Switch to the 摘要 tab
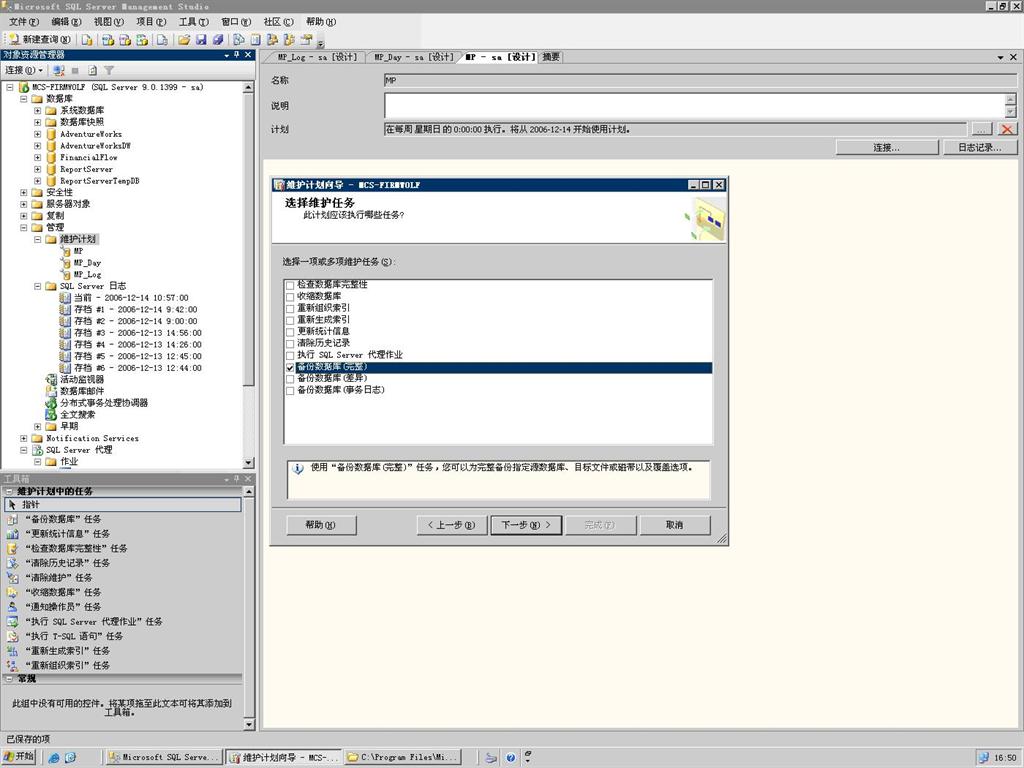 tap(551, 57)
